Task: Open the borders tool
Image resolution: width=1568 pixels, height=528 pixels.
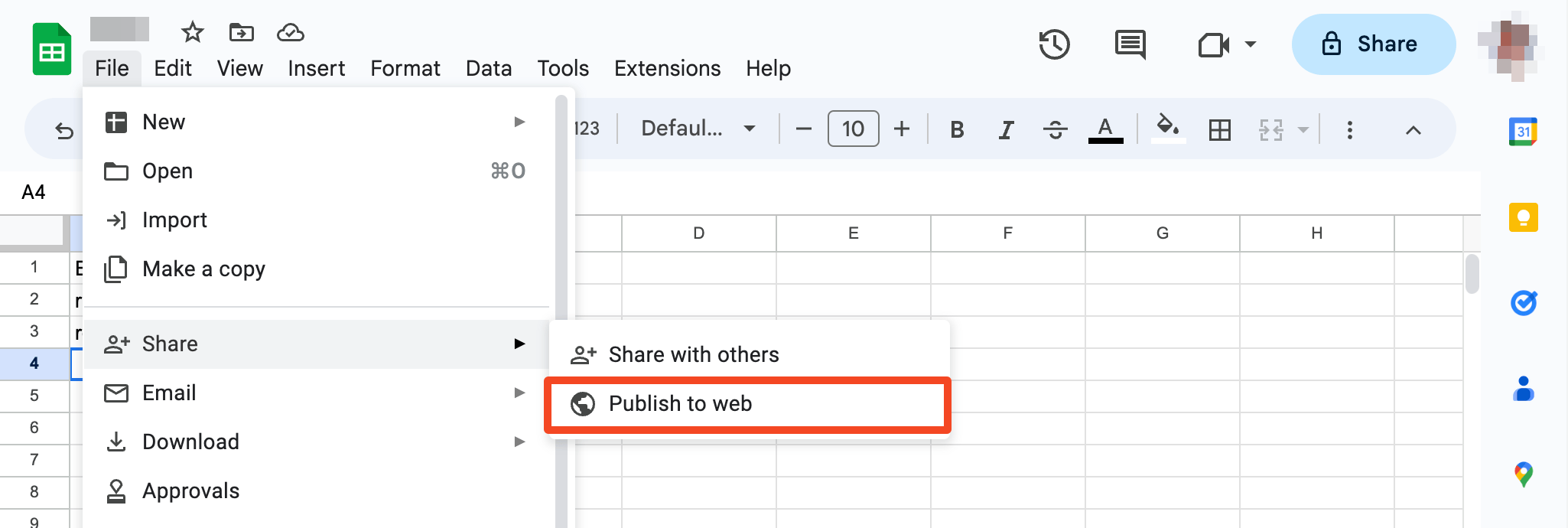Action: 1220,130
